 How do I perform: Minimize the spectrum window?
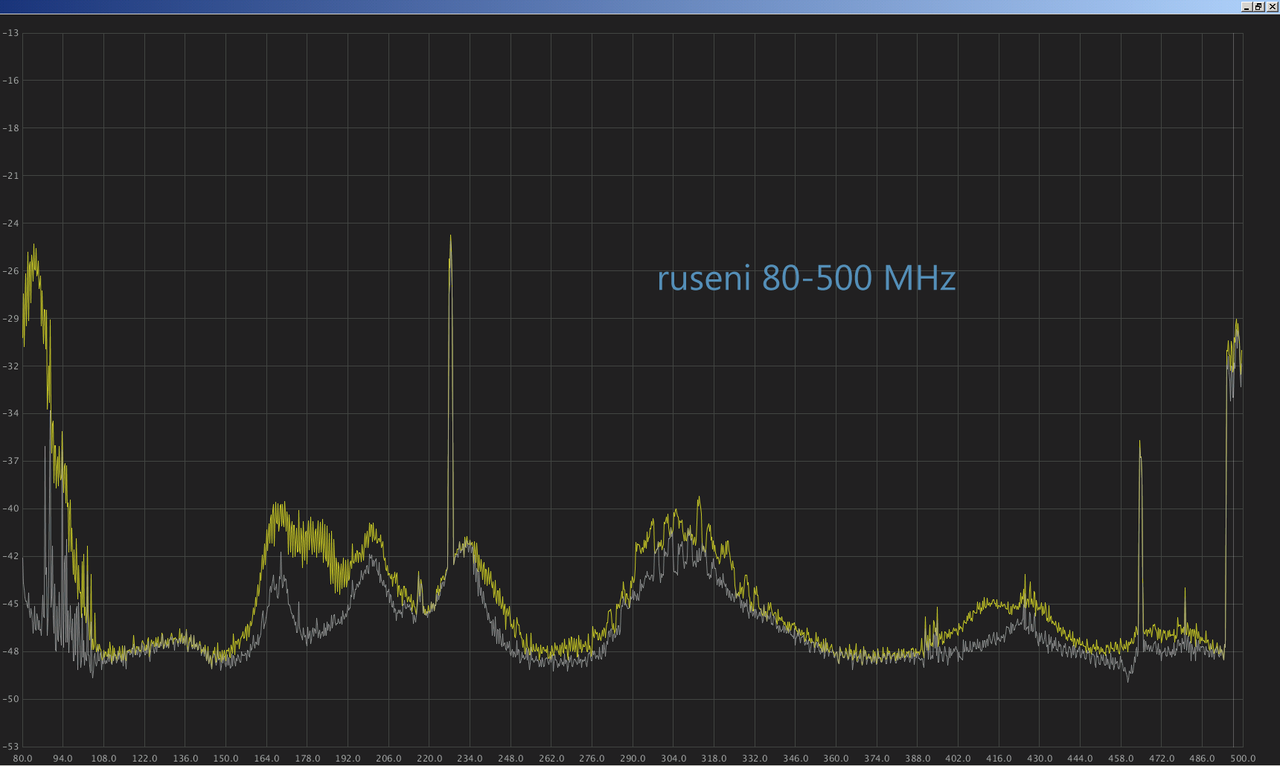1246,6
